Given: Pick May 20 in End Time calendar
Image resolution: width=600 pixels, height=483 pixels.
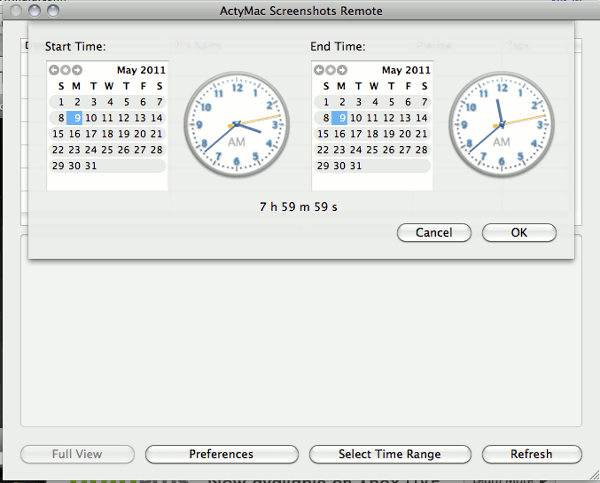Looking at the screenshot, I should 405,134.
